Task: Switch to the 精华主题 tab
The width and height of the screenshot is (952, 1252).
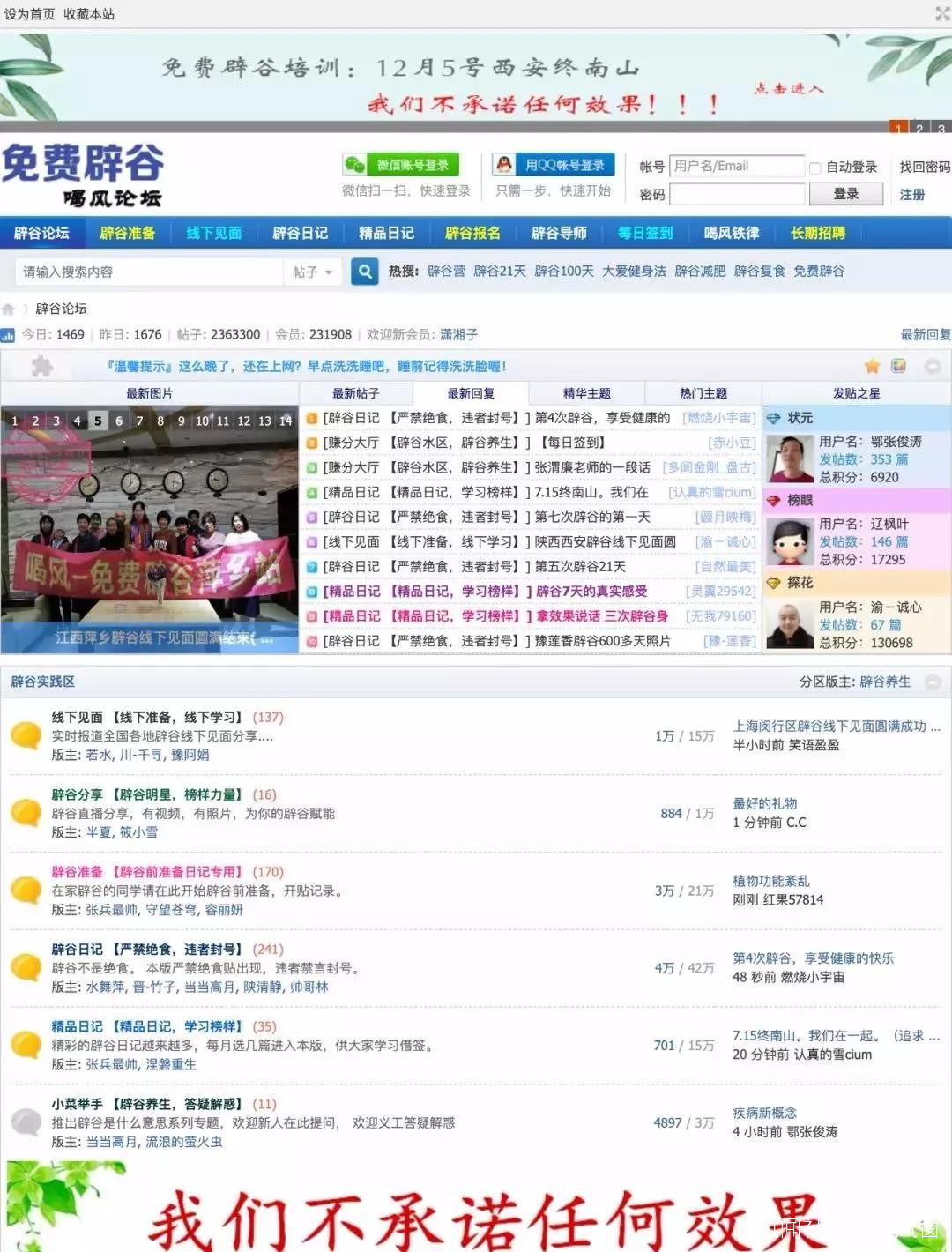Action: click(x=587, y=393)
